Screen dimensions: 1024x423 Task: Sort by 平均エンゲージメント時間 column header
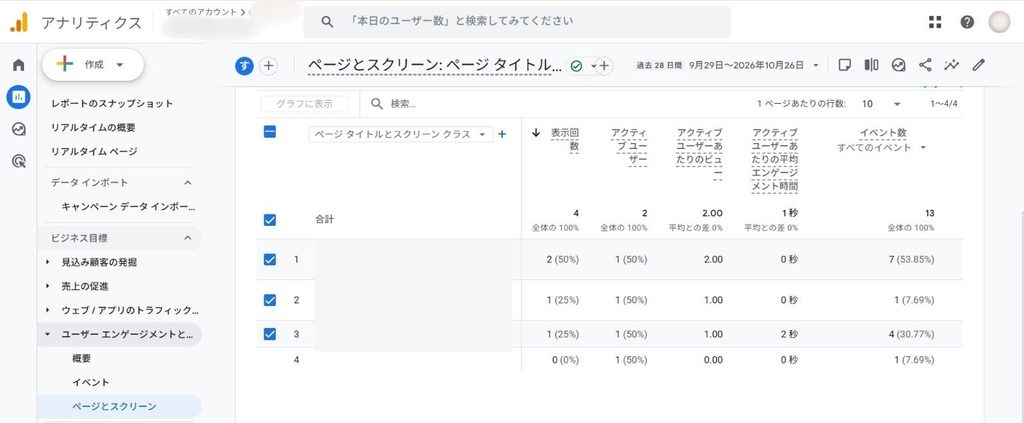[775, 159]
